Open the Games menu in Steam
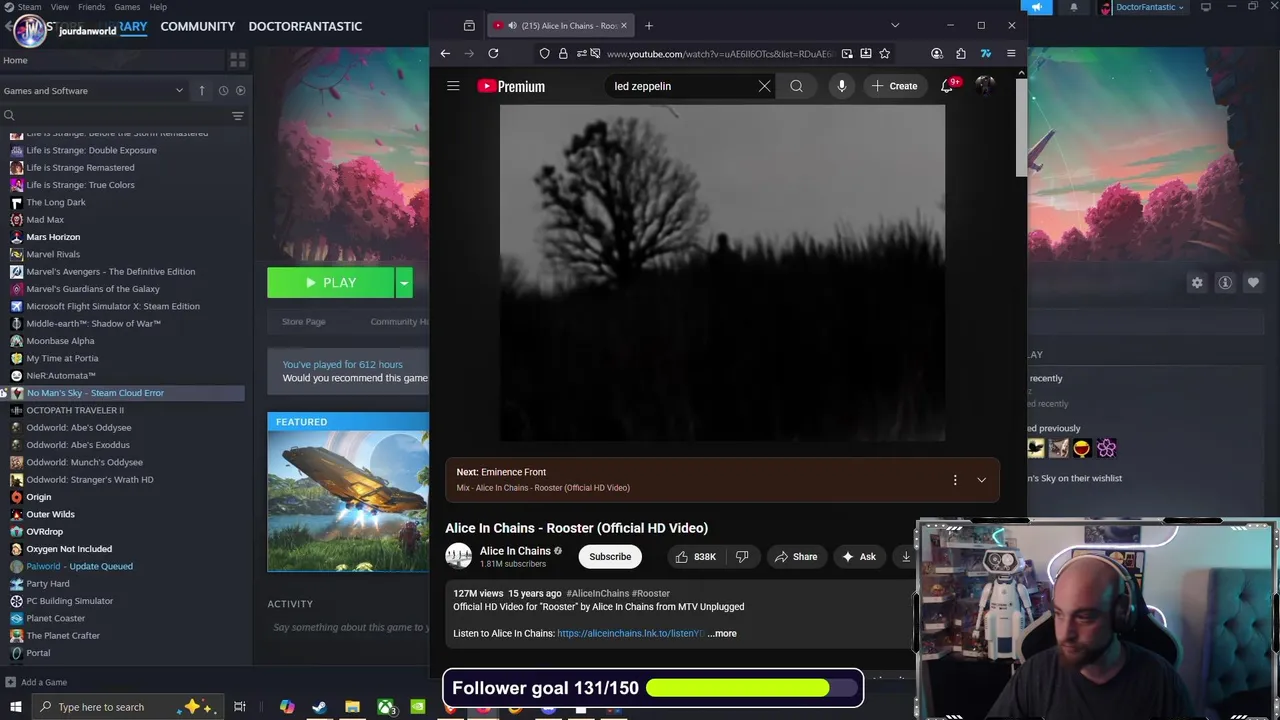This screenshot has width=1280, height=720. tap(127, 7)
